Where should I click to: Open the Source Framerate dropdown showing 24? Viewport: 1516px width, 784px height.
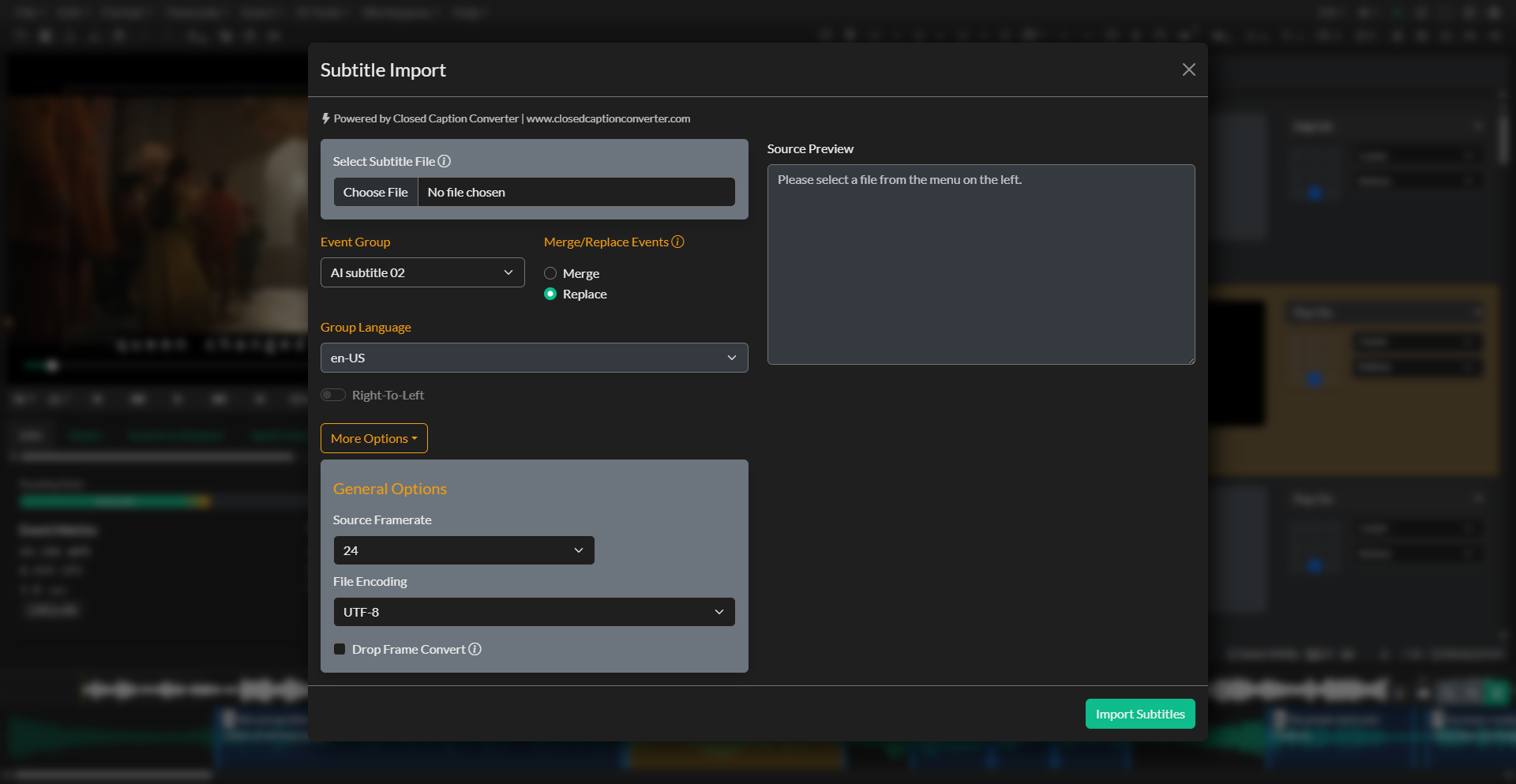pyautogui.click(x=463, y=550)
